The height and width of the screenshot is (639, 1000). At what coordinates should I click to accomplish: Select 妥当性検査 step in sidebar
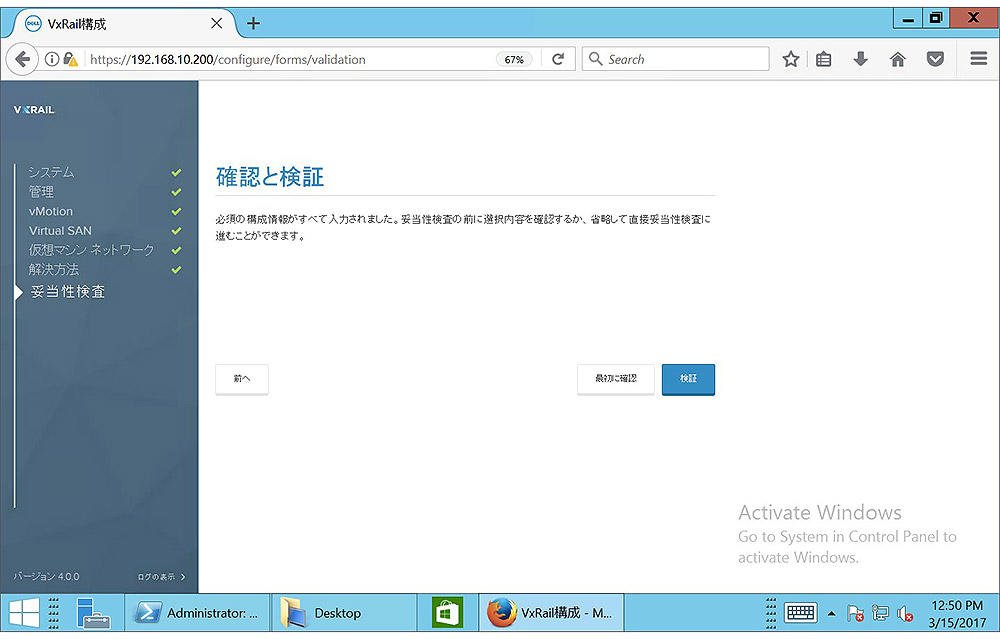point(68,292)
